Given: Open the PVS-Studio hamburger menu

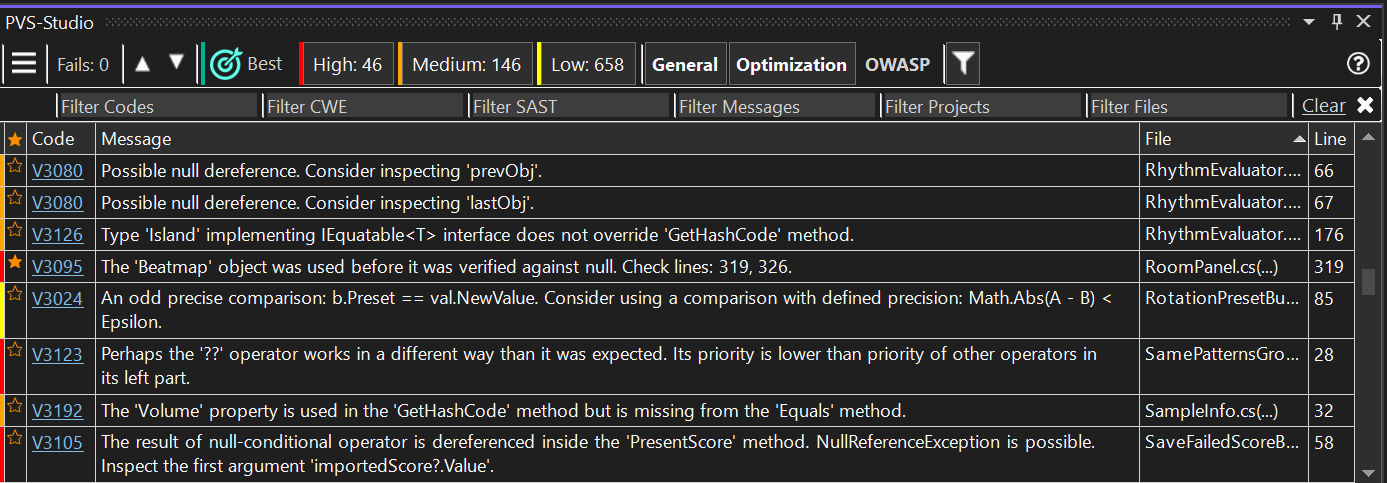Looking at the screenshot, I should (x=24, y=65).
